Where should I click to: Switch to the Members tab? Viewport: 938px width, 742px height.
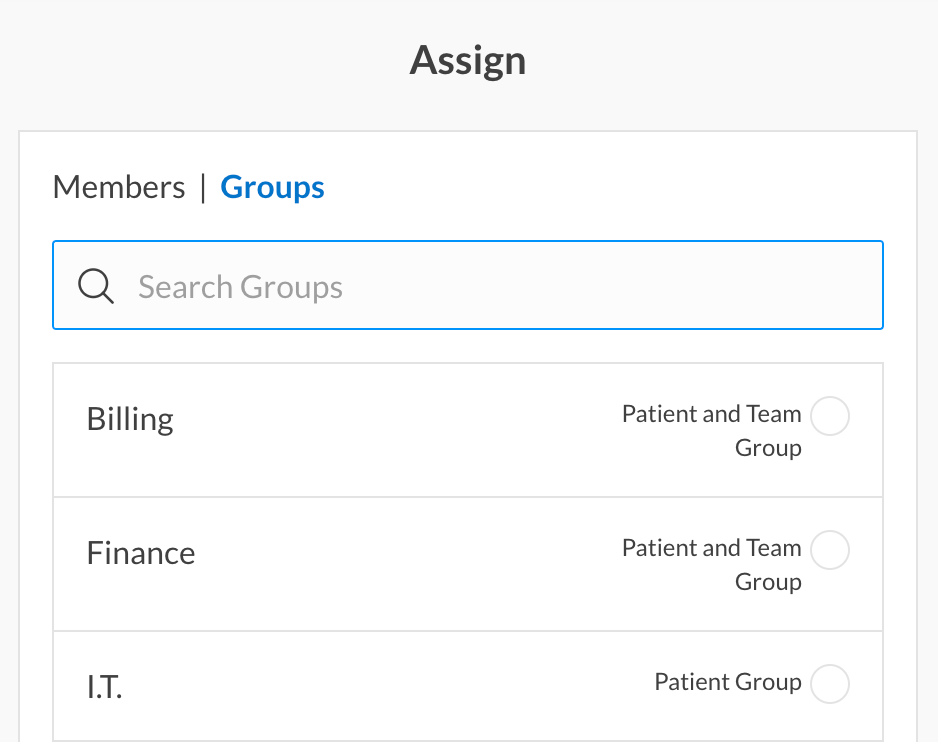(x=119, y=187)
